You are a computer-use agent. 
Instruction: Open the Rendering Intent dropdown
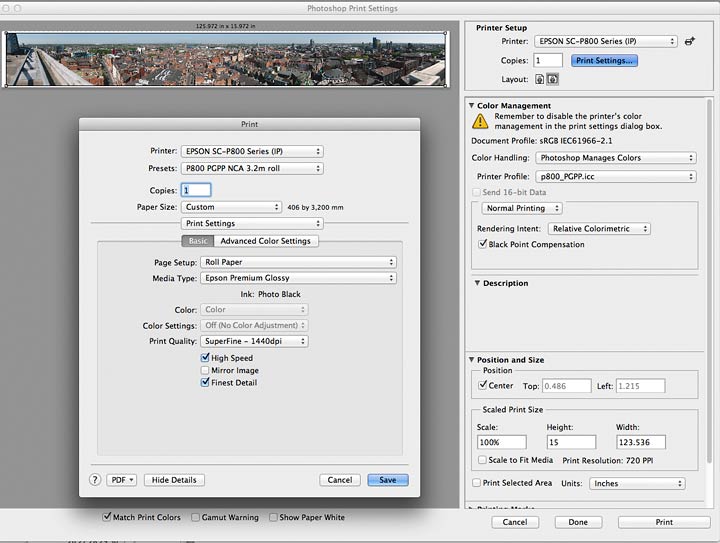pyautogui.click(x=599, y=229)
